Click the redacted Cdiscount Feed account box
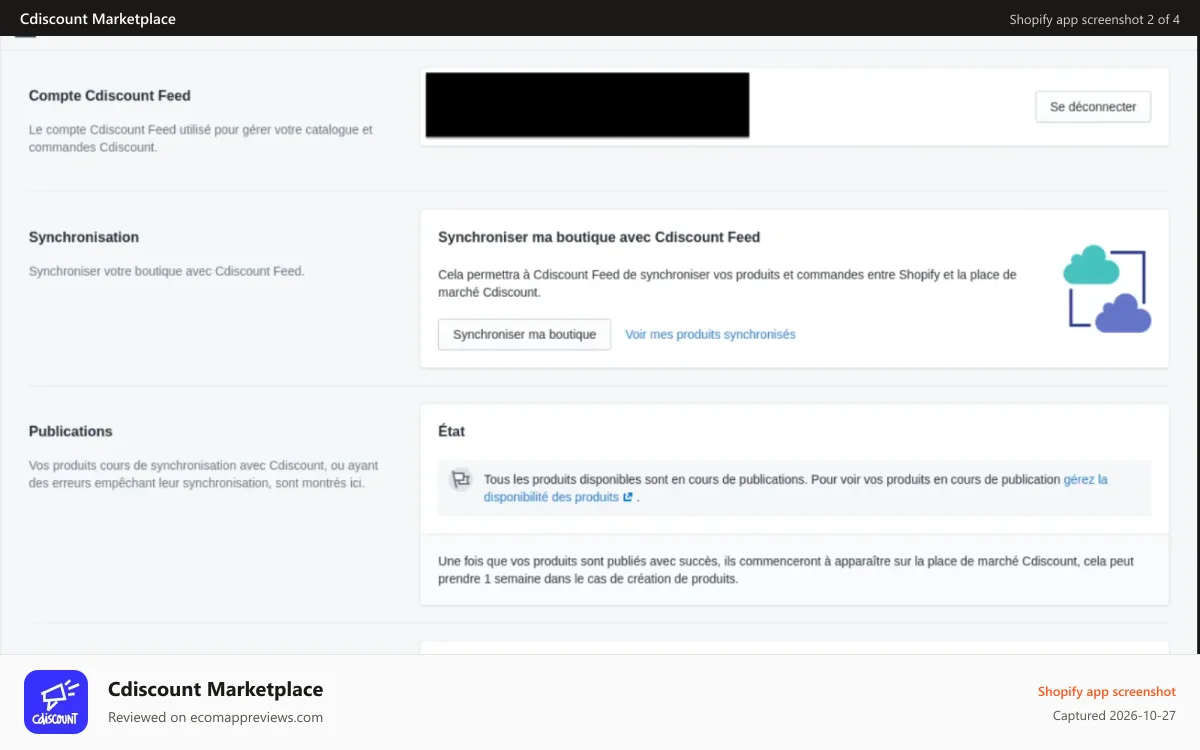Image resolution: width=1200 pixels, height=750 pixels. tap(587, 105)
